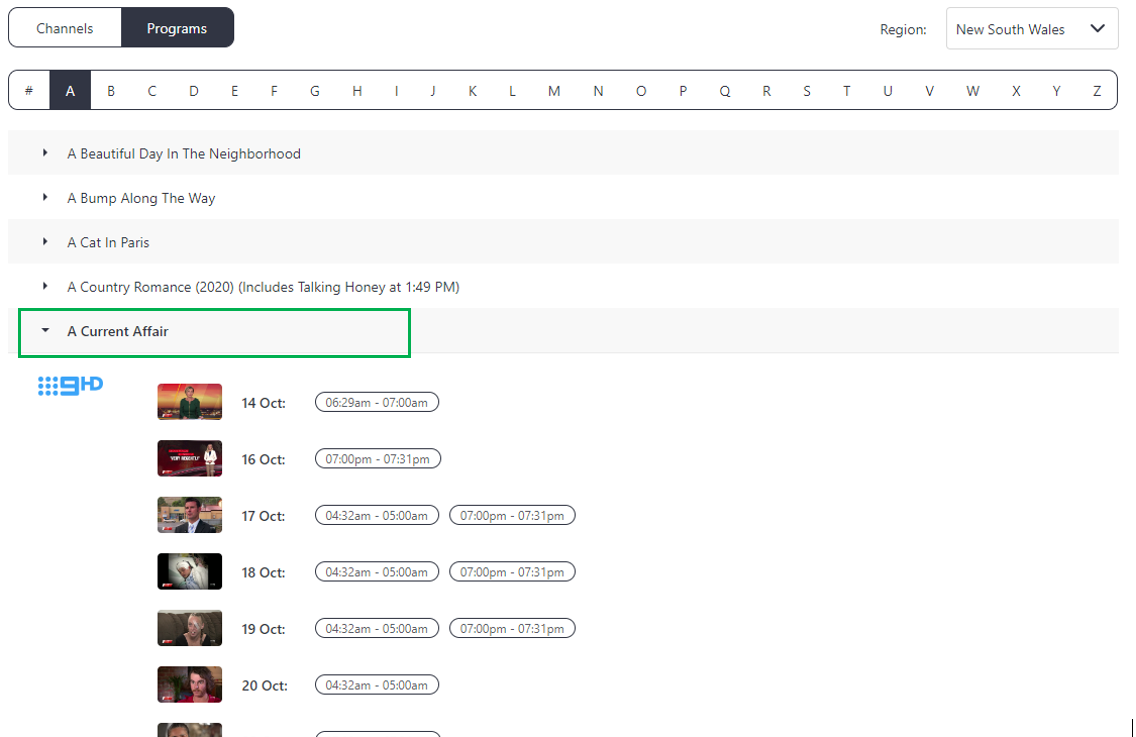Select letter N in the alphabet filter
This screenshot has height=737, width=1136.
[598, 91]
